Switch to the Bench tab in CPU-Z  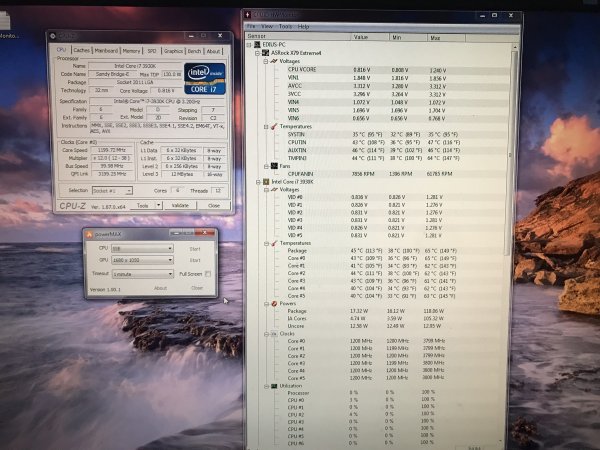(194, 51)
